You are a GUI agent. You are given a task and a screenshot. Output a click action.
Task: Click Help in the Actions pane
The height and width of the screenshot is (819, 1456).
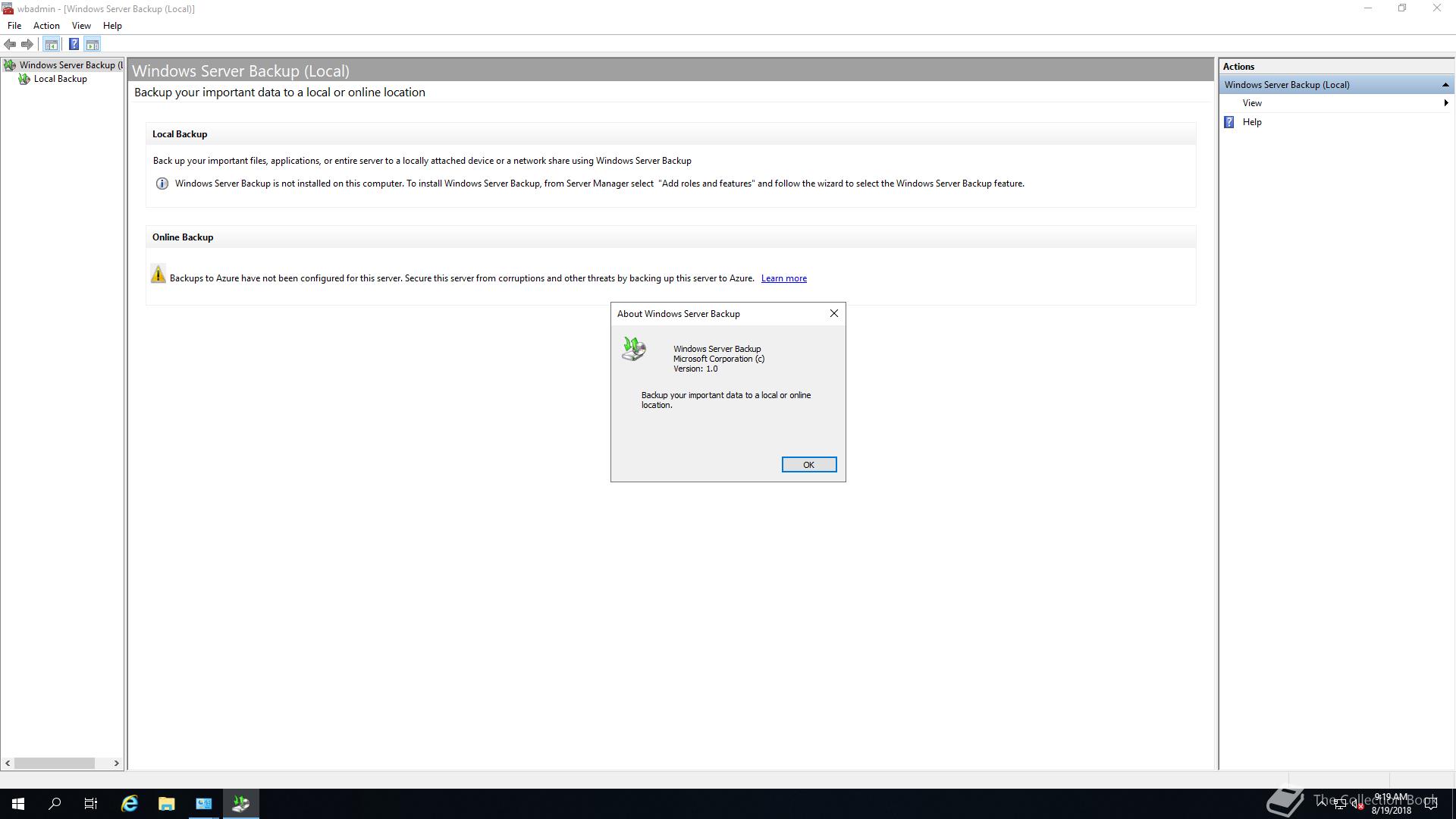click(x=1252, y=122)
